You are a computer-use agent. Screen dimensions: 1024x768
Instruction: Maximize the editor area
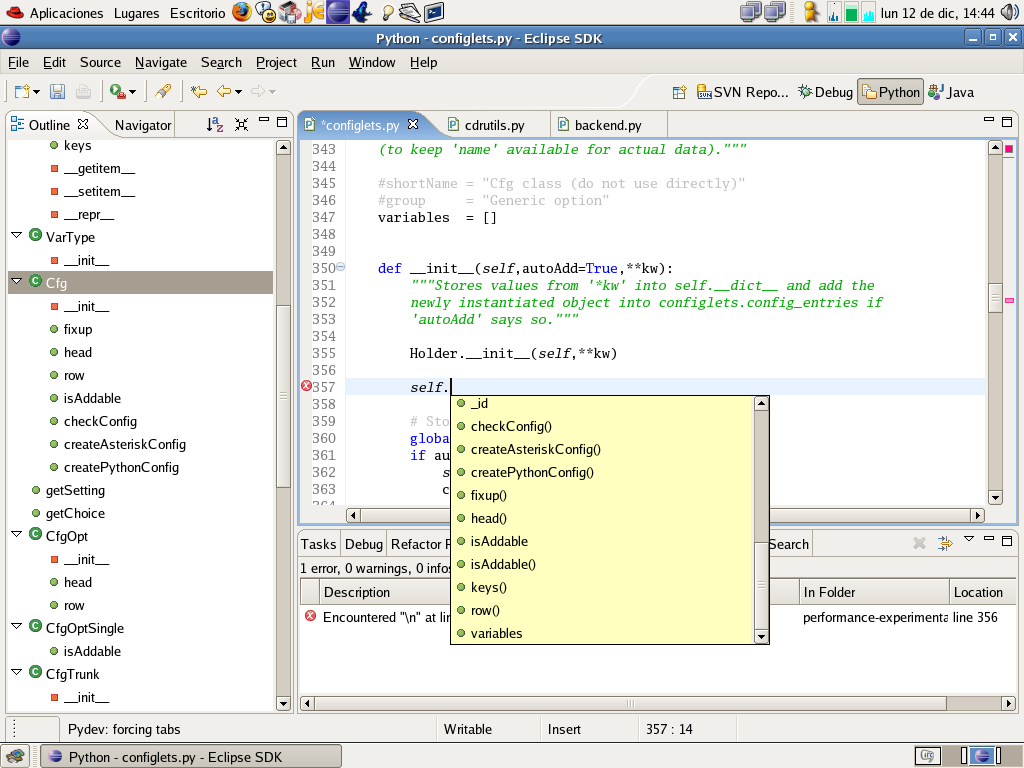[x=1007, y=122]
